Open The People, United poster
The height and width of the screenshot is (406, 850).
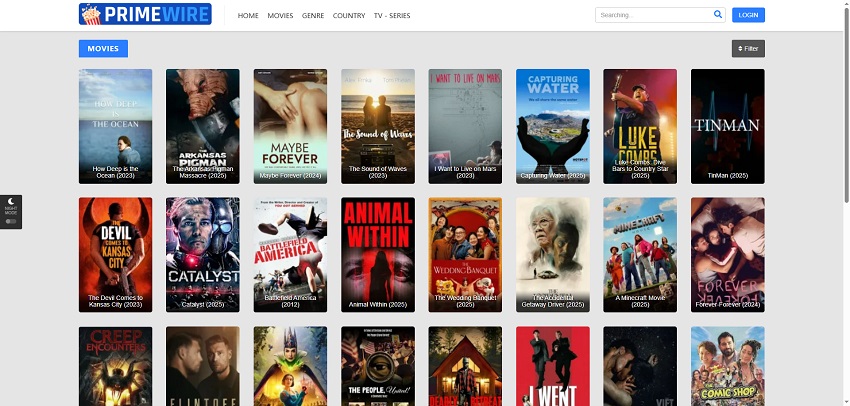[x=378, y=366]
